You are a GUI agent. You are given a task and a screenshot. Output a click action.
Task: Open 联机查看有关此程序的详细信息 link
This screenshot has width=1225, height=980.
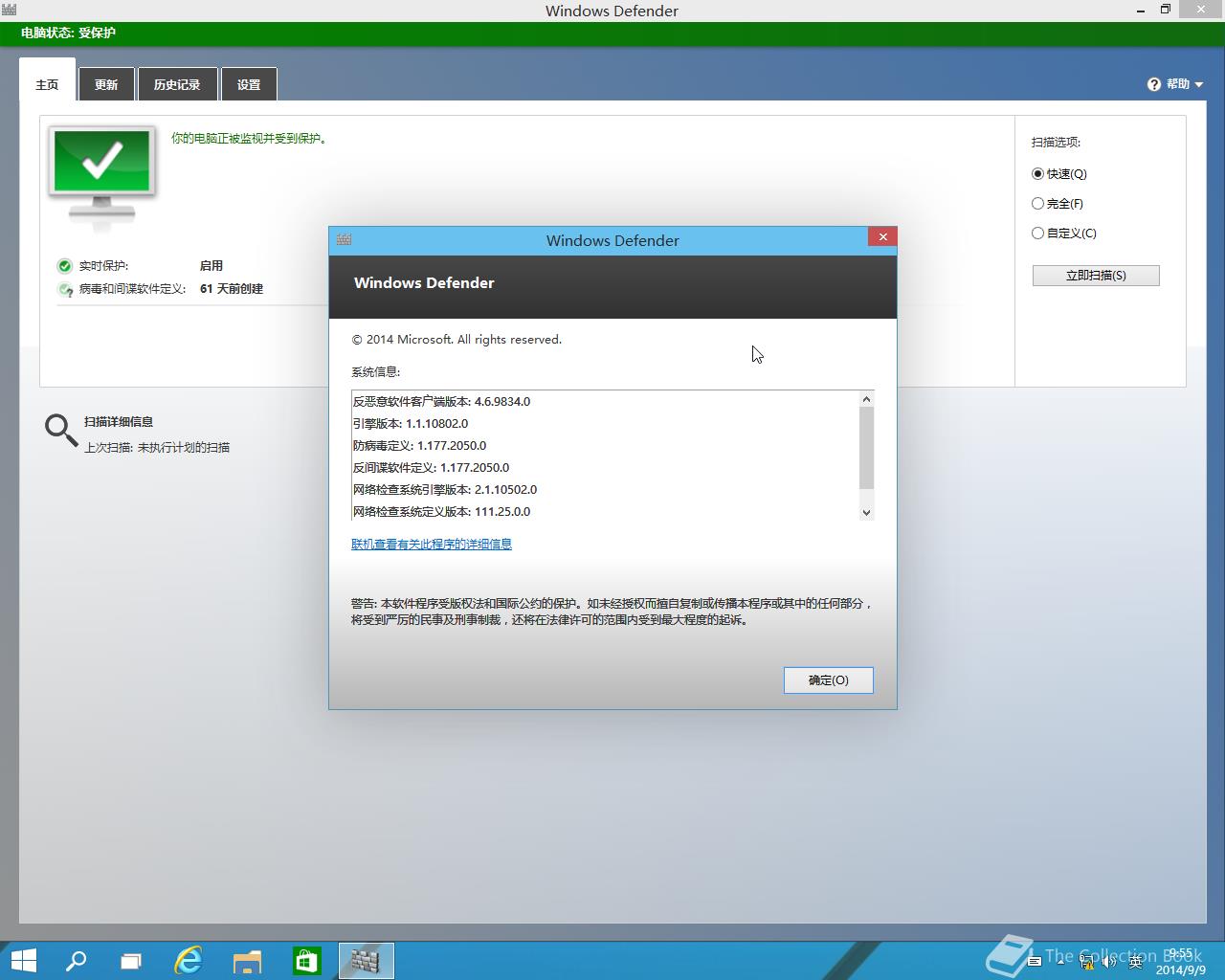tap(432, 545)
